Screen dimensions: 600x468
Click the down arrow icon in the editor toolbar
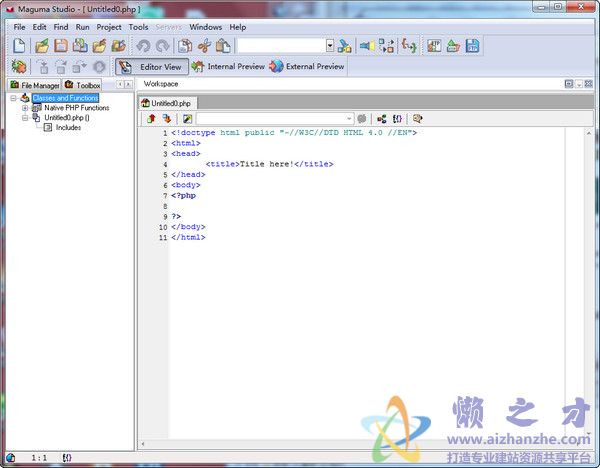[x=167, y=119]
